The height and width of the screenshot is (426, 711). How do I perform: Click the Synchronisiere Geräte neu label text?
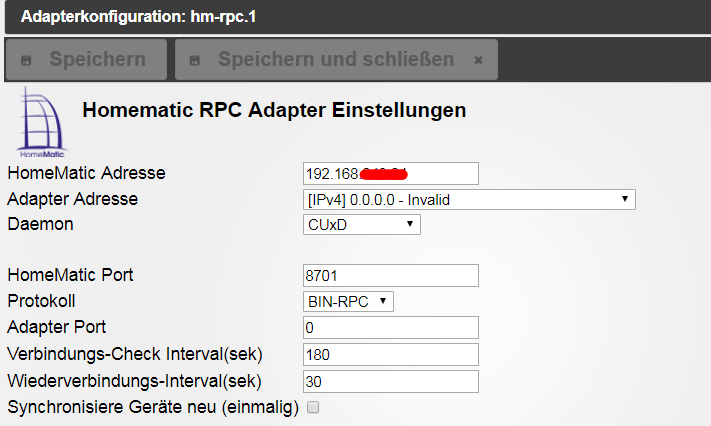pyautogui.click(x=150, y=407)
